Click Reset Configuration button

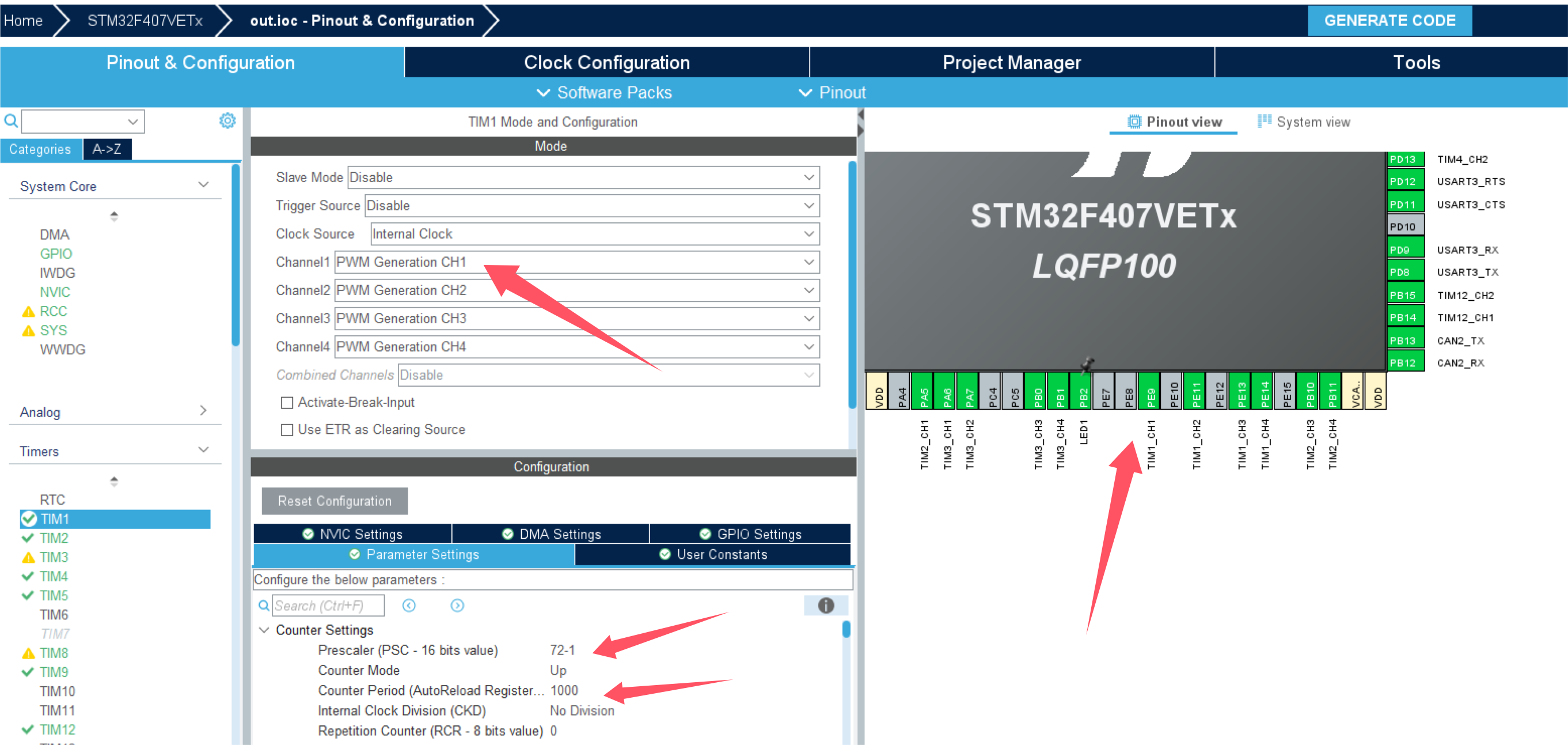(335, 501)
